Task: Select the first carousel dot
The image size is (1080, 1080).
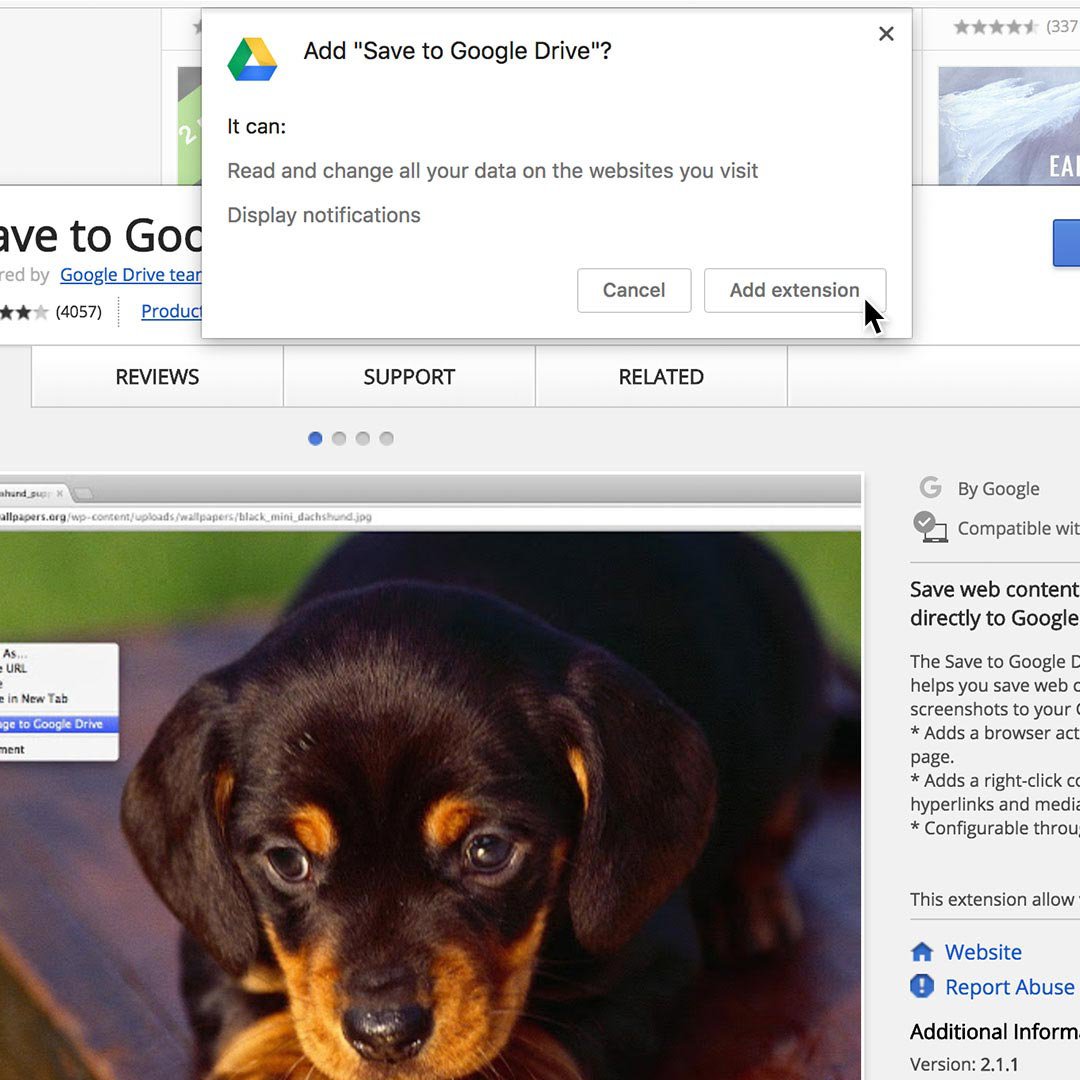Action: (x=315, y=439)
